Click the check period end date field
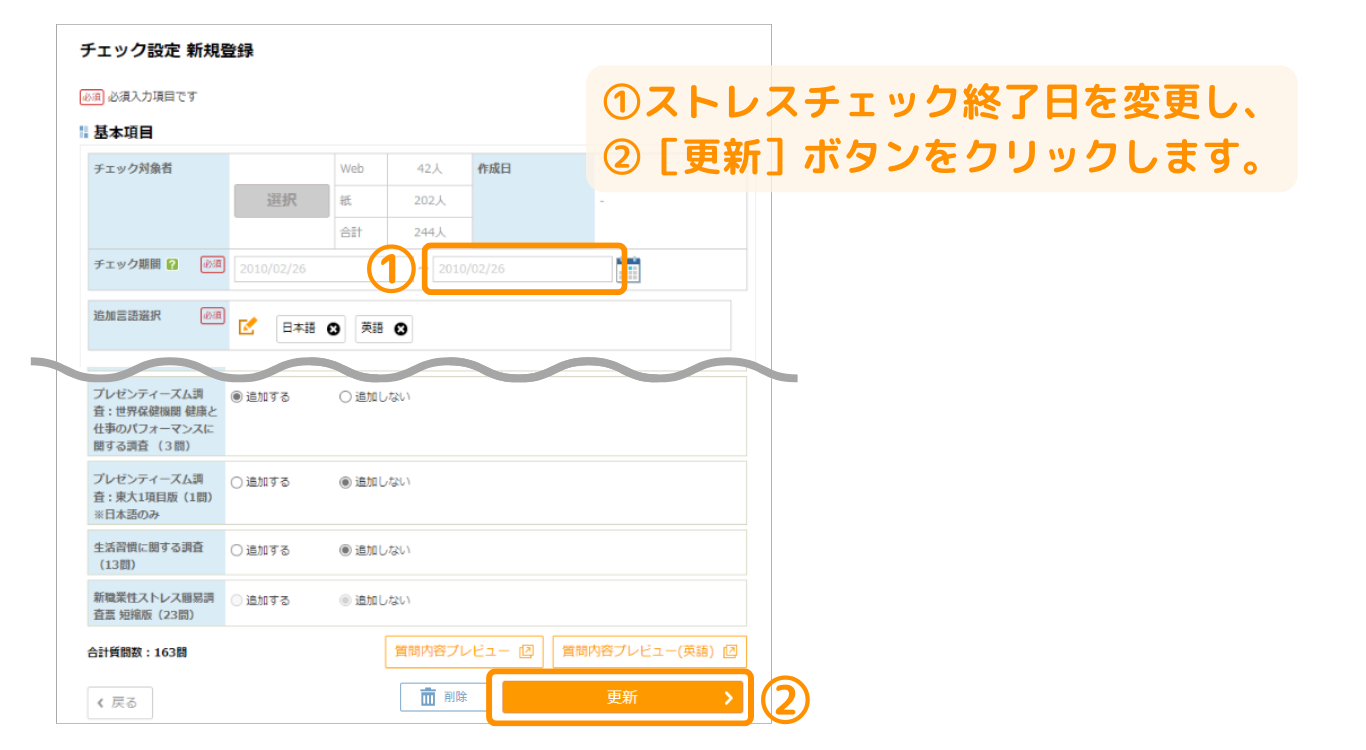This screenshot has width=1366, height=750. tap(521, 269)
